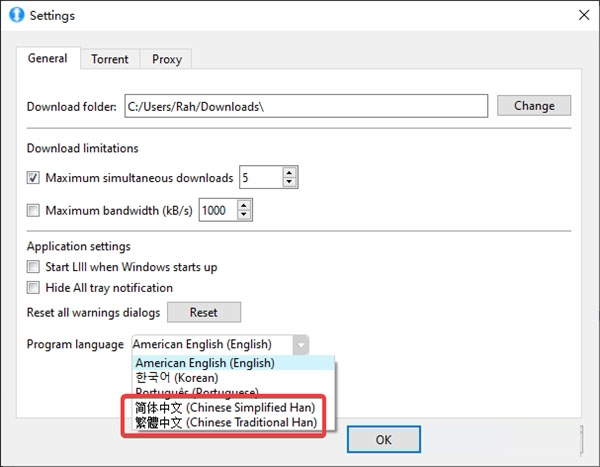Decrease maximum simultaneous downloads with down arrow
Image resolution: width=600 pixels, height=467 pixels.
(289, 184)
